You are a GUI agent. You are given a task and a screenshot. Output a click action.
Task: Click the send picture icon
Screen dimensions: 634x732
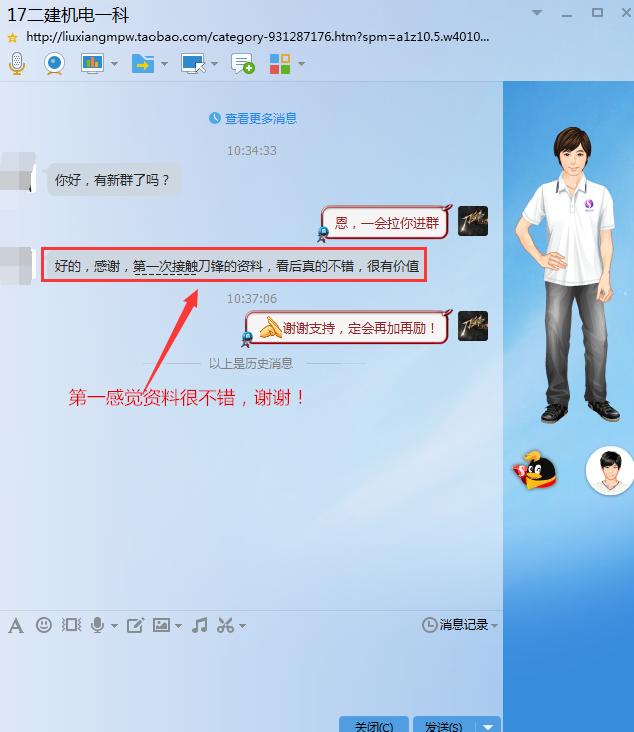pyautogui.click(x=162, y=625)
